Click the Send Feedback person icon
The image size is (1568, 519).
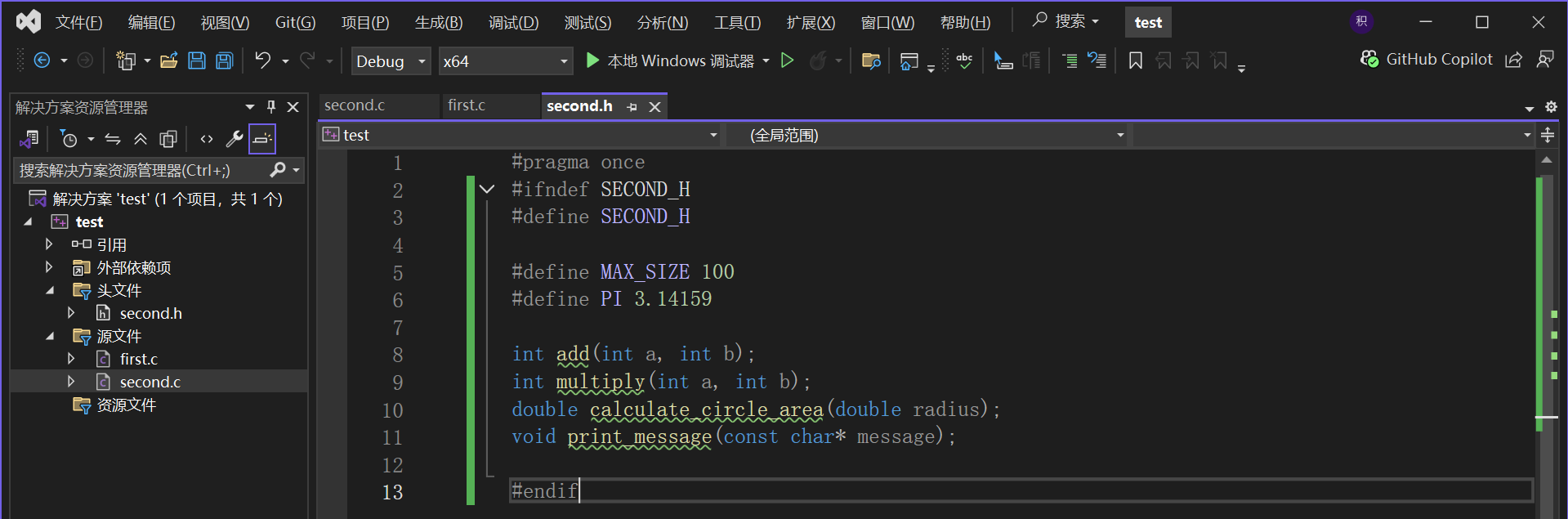tap(1545, 60)
